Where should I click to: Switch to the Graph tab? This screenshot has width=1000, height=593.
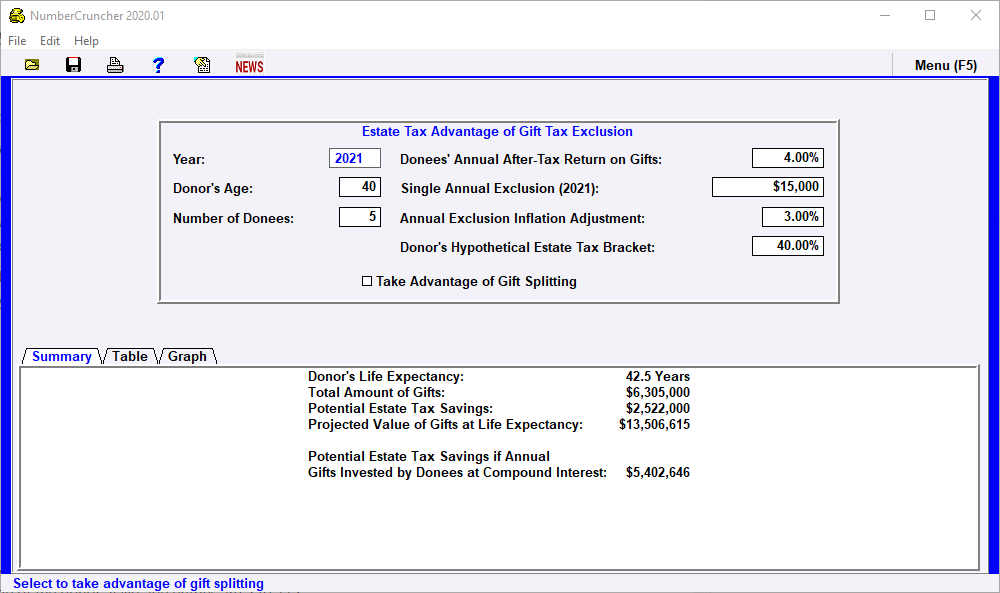tap(187, 356)
